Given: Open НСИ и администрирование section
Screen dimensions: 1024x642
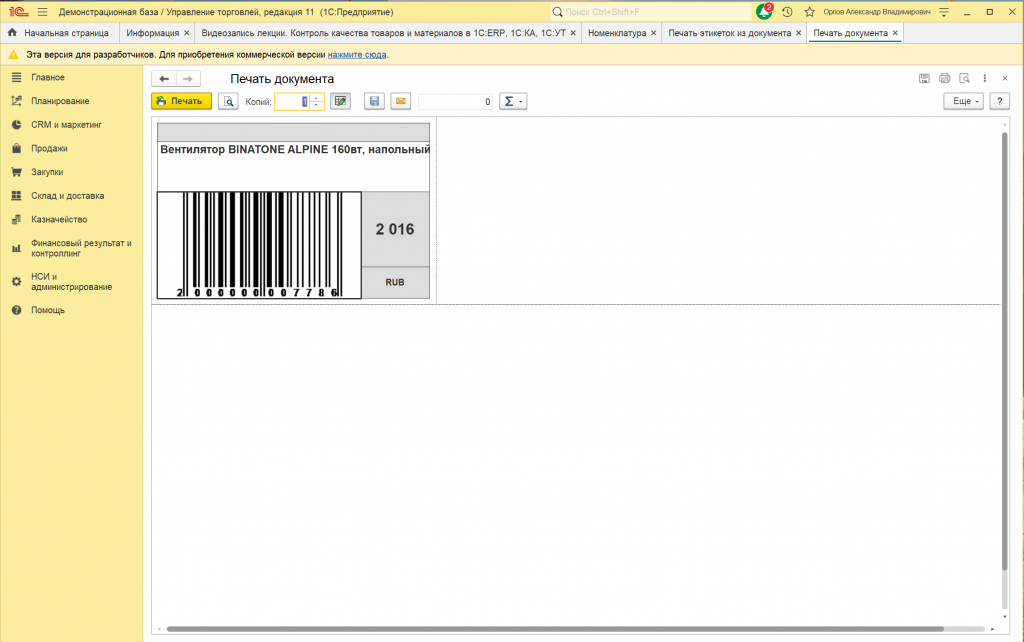Looking at the screenshot, I should [x=71, y=281].
